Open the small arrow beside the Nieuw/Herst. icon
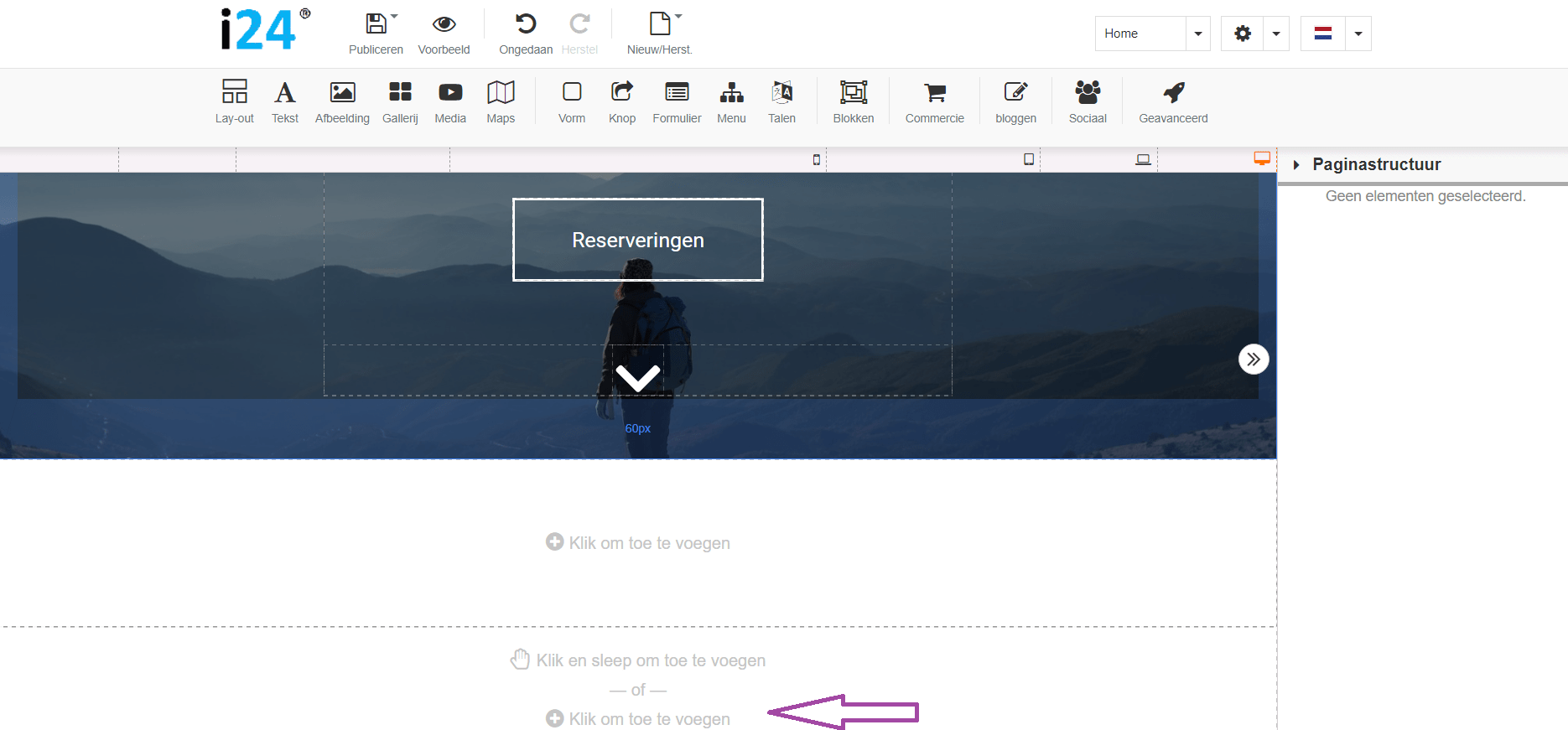Viewport: 1568px width, 730px height. click(x=678, y=16)
